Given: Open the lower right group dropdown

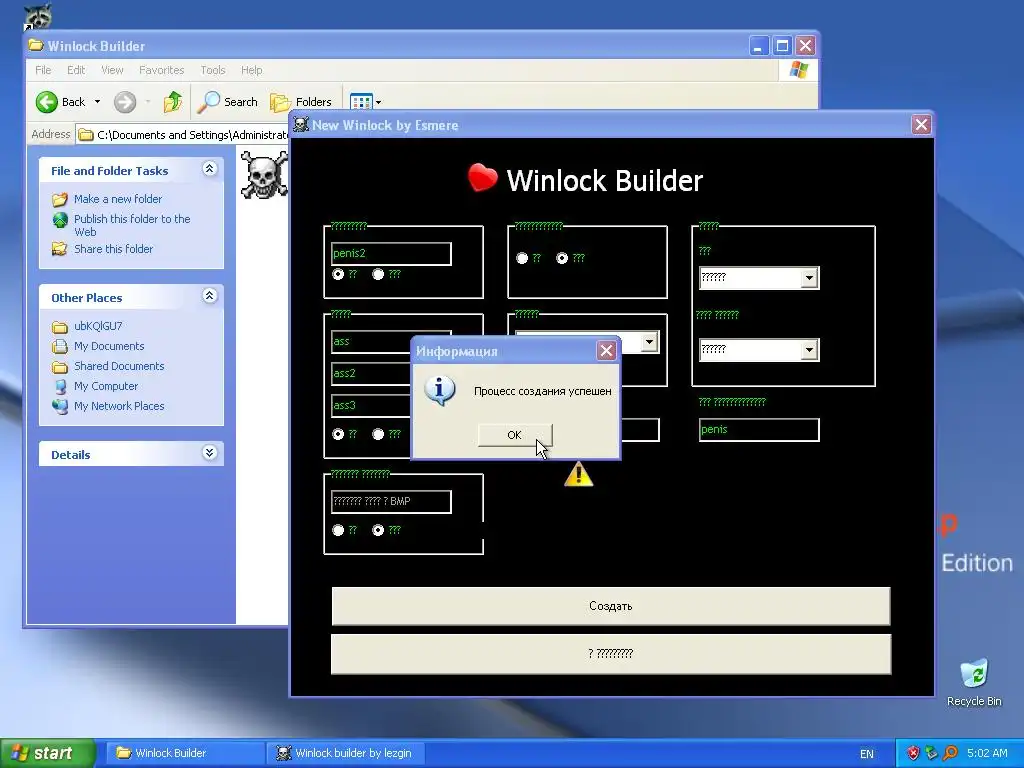Looking at the screenshot, I should (809, 350).
